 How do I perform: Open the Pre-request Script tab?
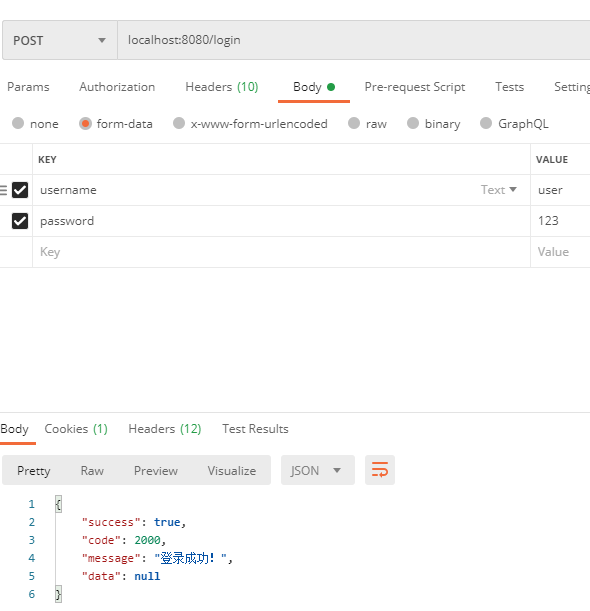coord(415,87)
